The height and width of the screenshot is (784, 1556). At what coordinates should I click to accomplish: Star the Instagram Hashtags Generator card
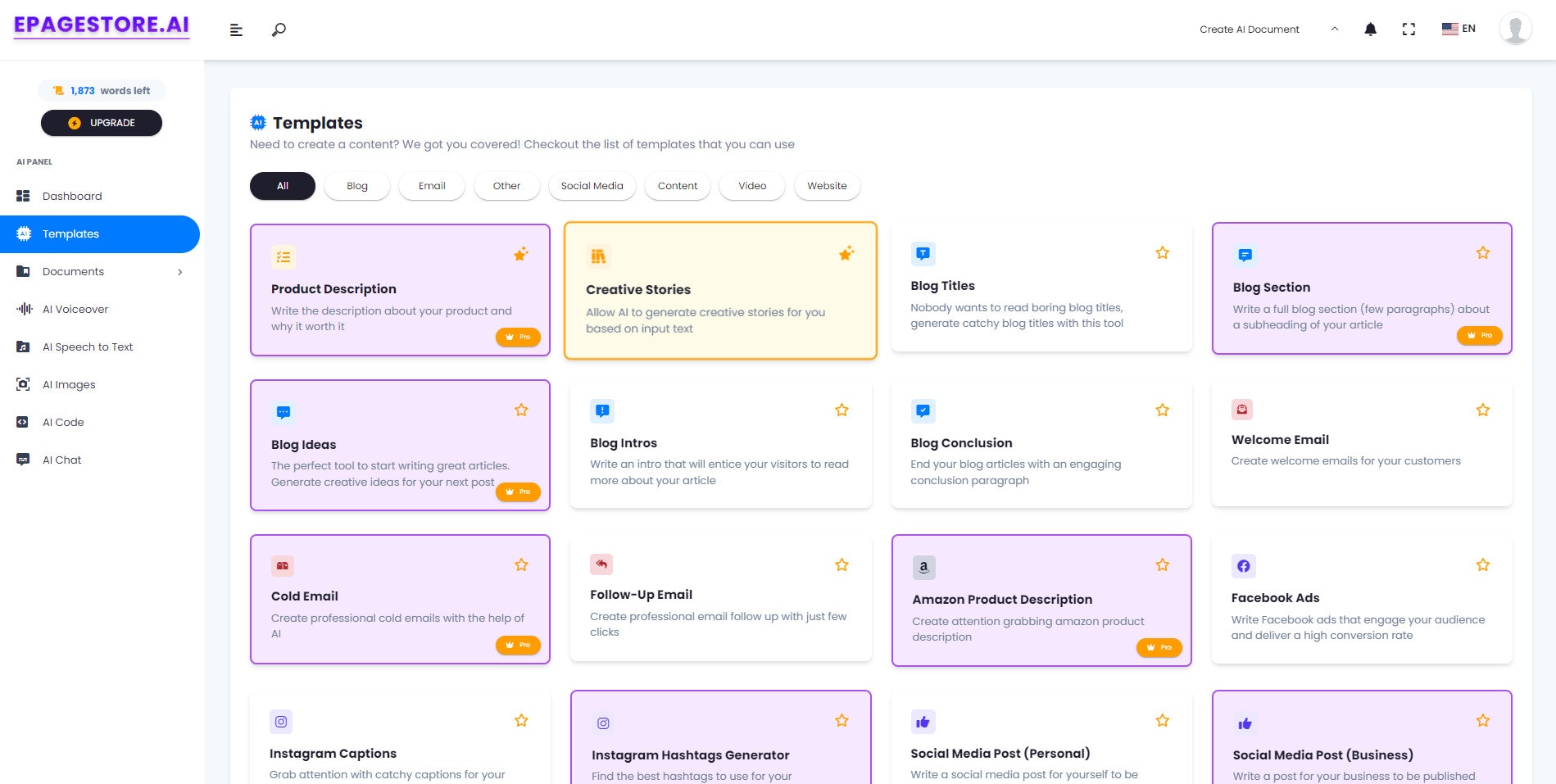842,721
